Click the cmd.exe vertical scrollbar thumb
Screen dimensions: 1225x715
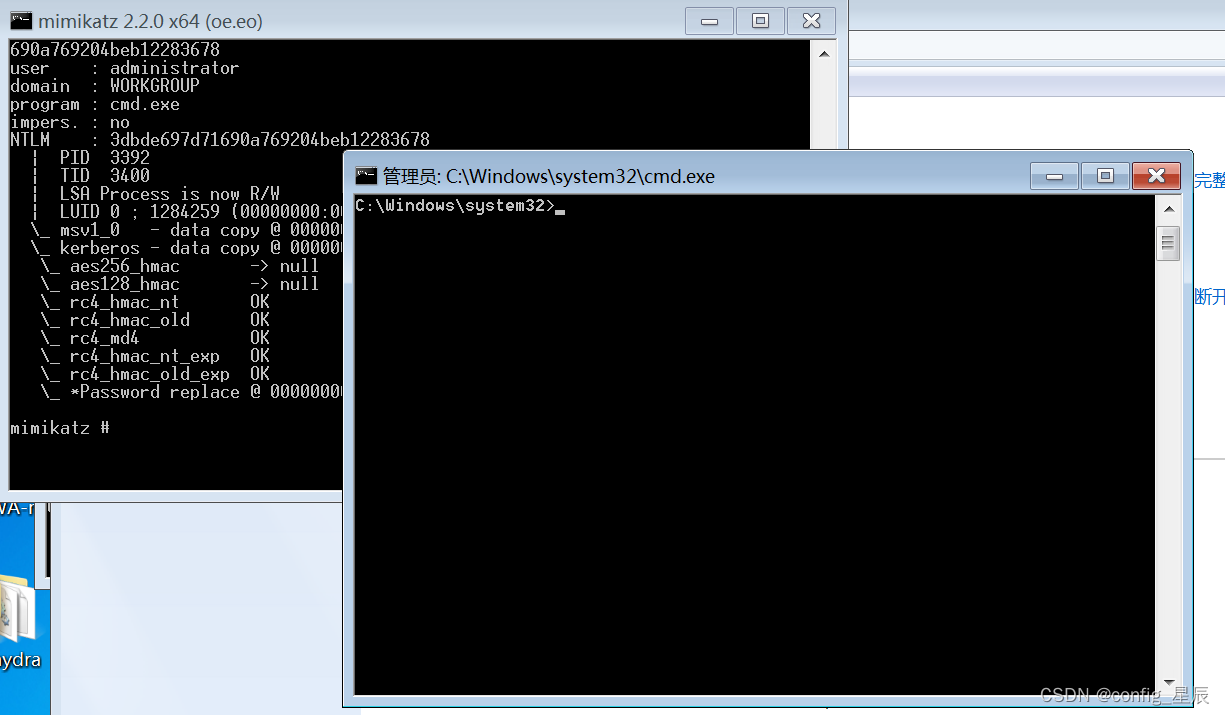pos(1168,243)
